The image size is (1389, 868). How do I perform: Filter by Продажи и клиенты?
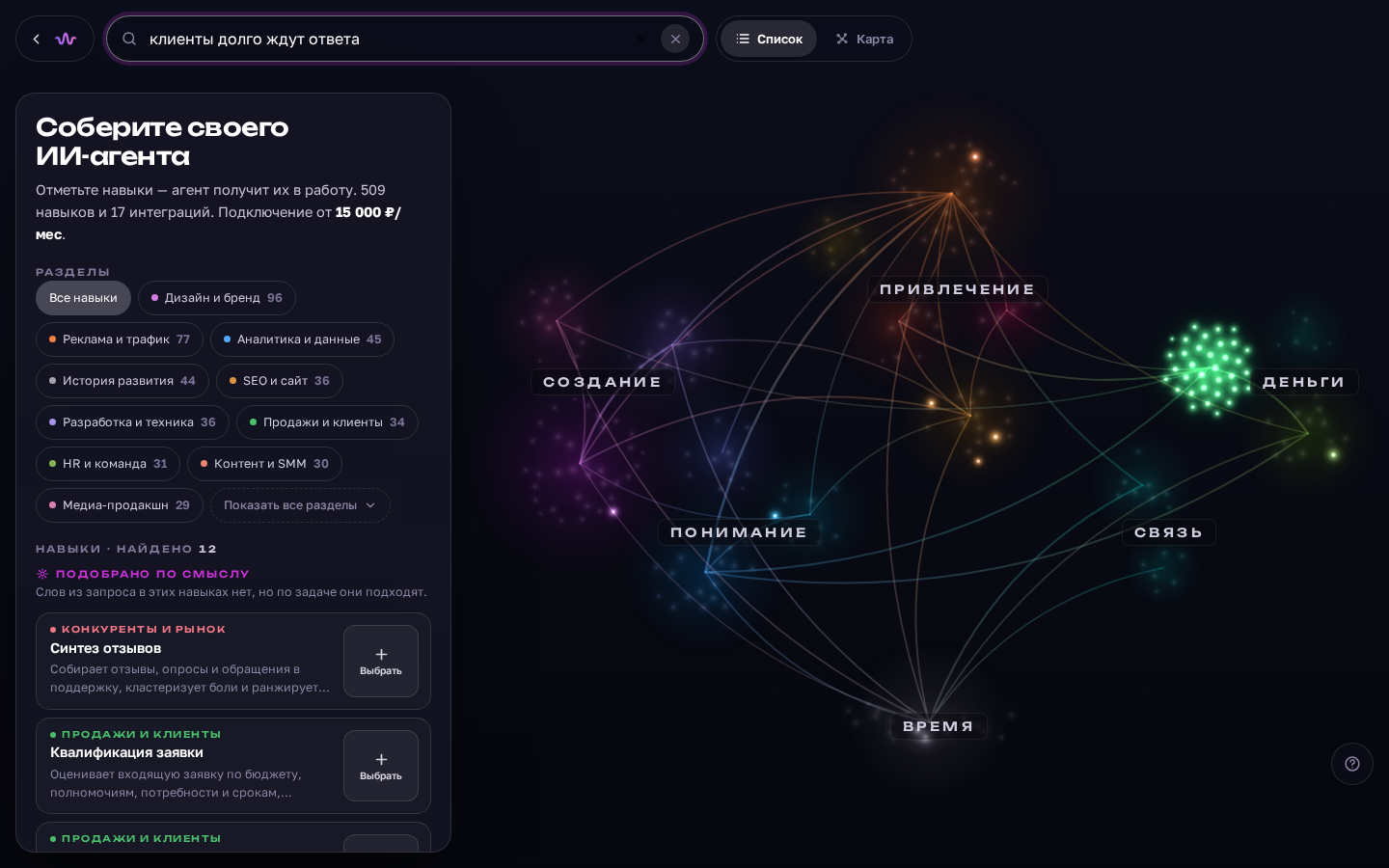pos(327,422)
